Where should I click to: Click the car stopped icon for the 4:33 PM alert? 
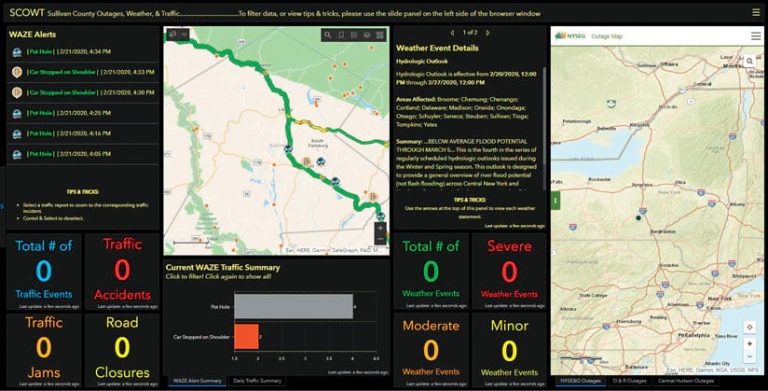17,72
